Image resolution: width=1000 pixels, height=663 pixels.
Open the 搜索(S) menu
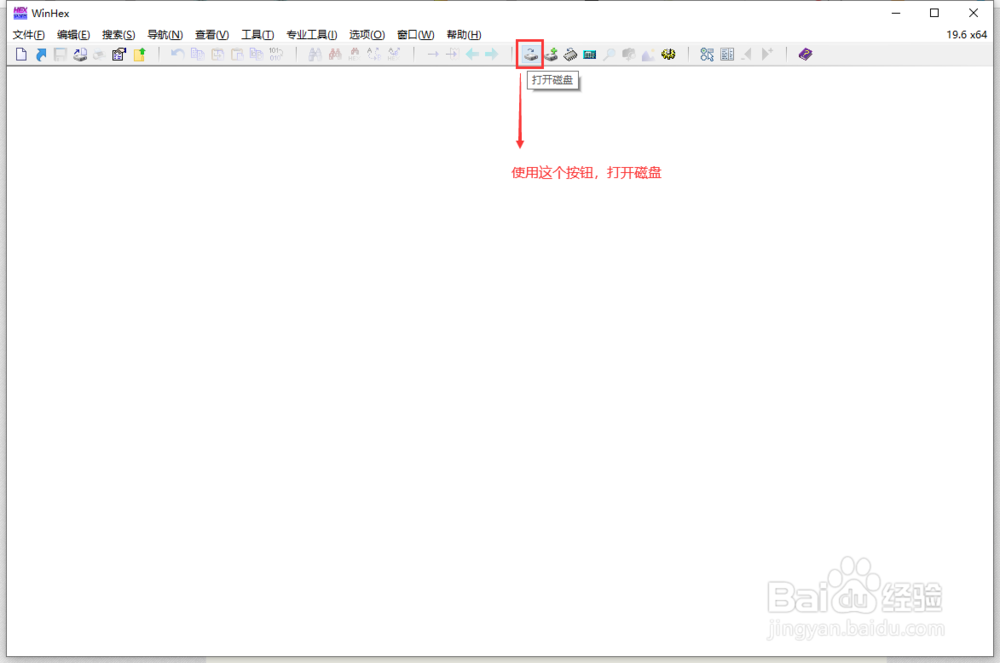click(119, 35)
